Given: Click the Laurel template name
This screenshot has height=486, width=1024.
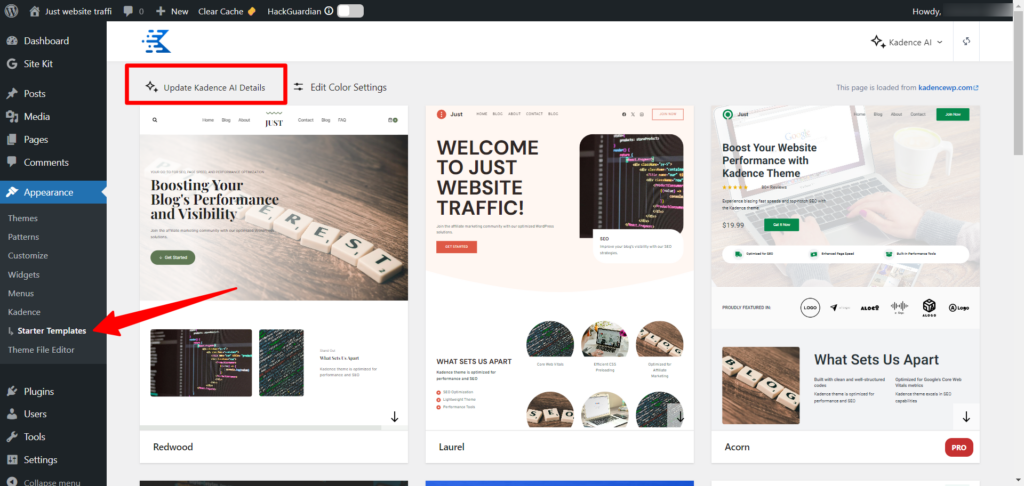Looking at the screenshot, I should pyautogui.click(x=451, y=447).
